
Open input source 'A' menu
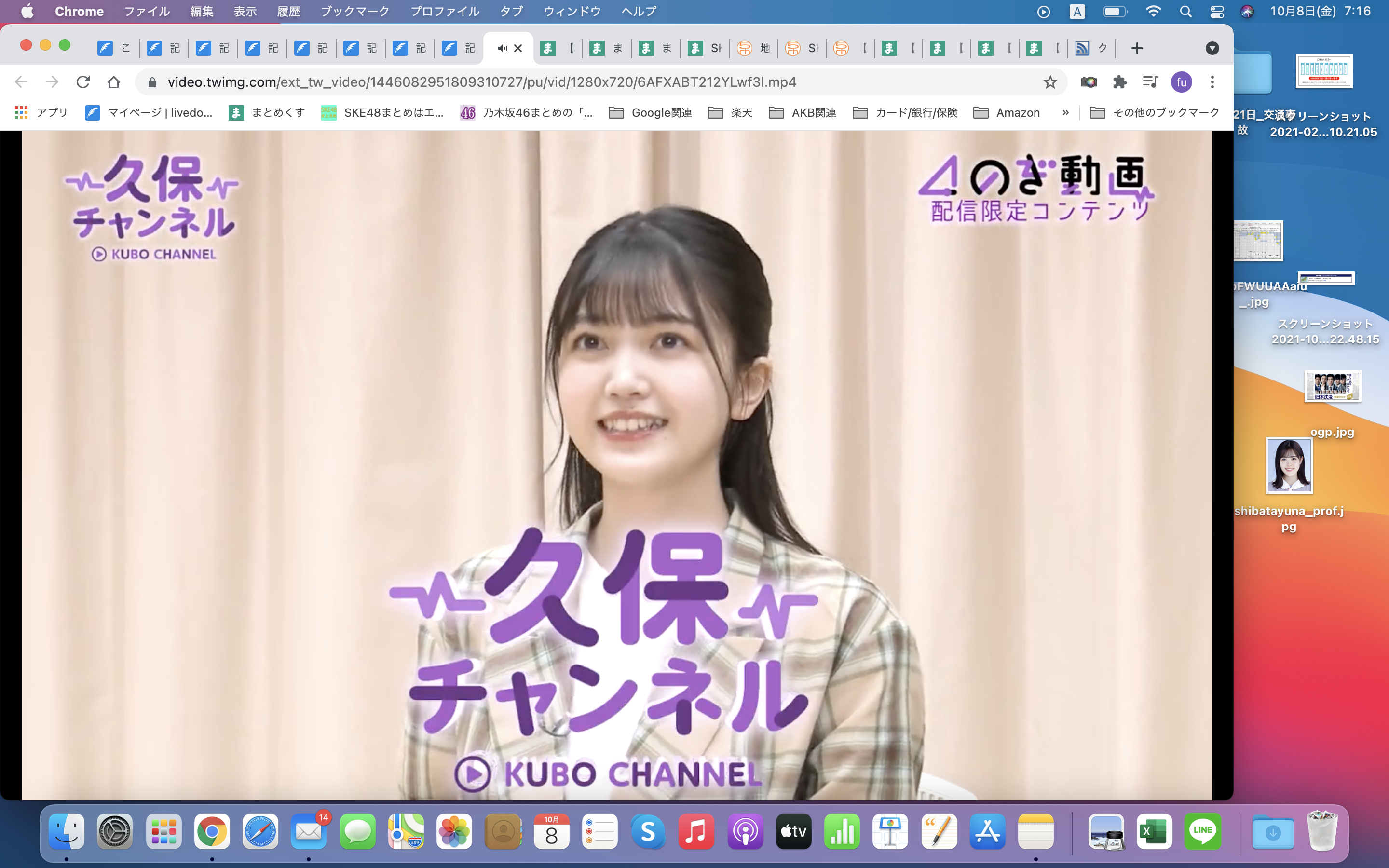pyautogui.click(x=1077, y=12)
